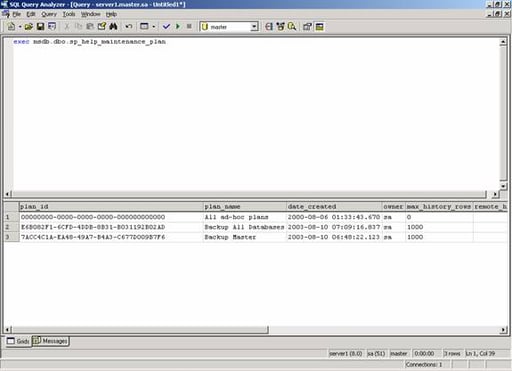Screen dimensions: 512x371
Task: Click the max_history_rows column header
Action: [439, 207]
